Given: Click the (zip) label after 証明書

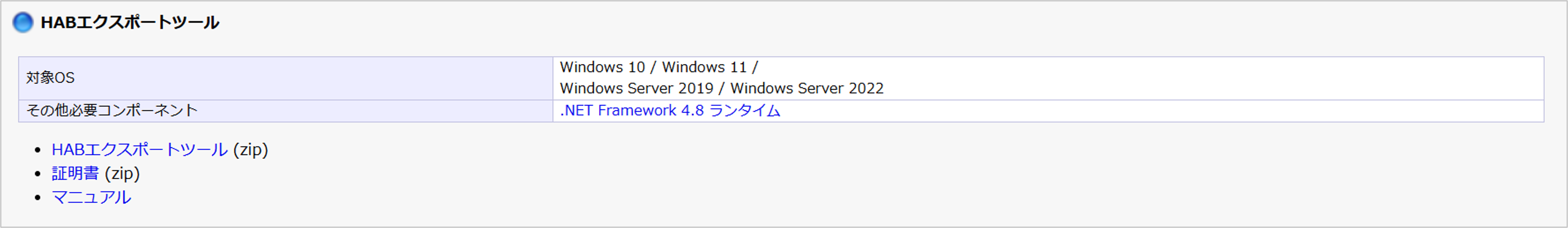Looking at the screenshot, I should (x=122, y=173).
